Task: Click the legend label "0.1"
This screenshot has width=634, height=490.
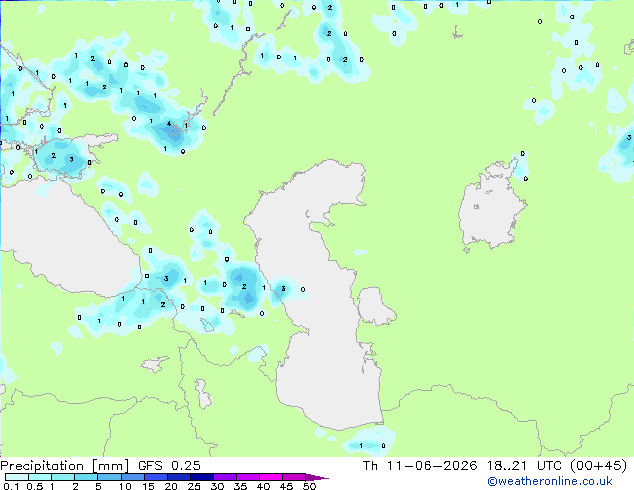Action: point(11,486)
